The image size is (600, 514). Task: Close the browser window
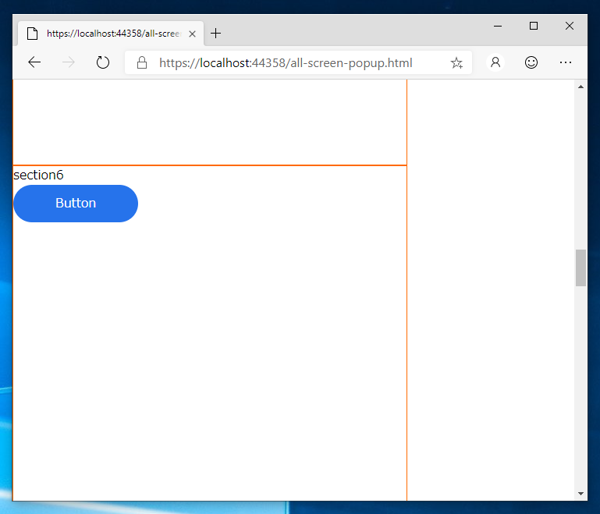coord(569,26)
